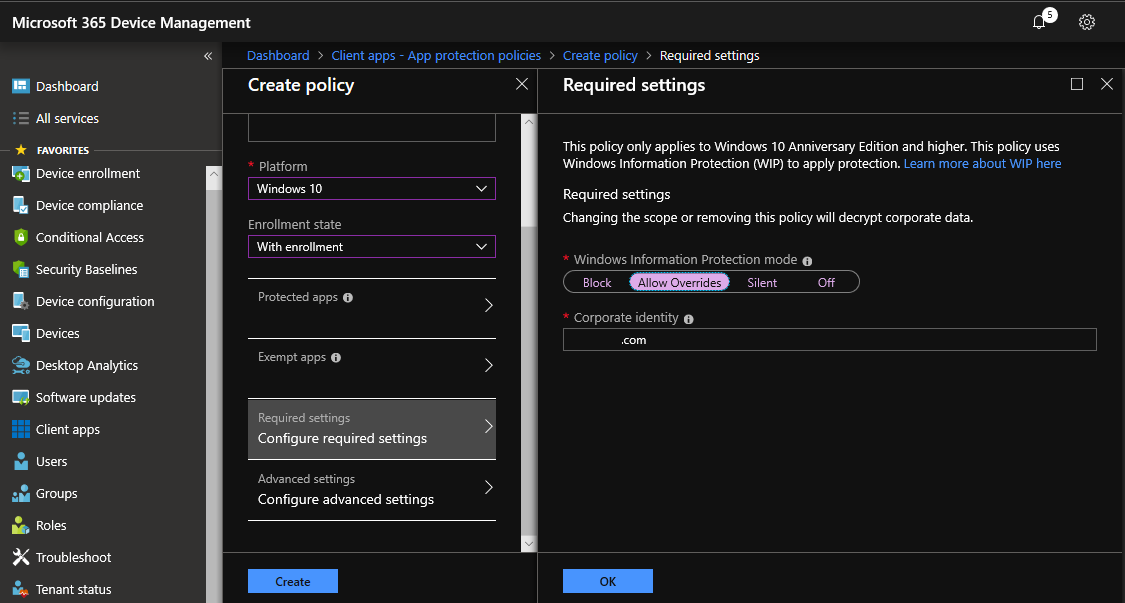Viewport: 1125px width, 603px height.
Task: Expand the Exempt apps section
Action: tap(372, 369)
